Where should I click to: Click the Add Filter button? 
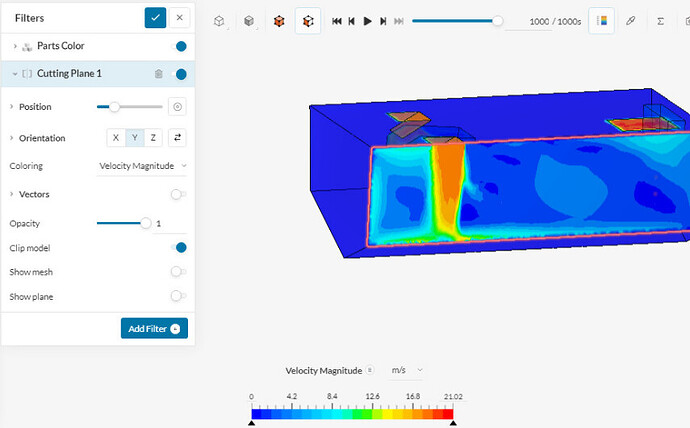[x=154, y=328]
